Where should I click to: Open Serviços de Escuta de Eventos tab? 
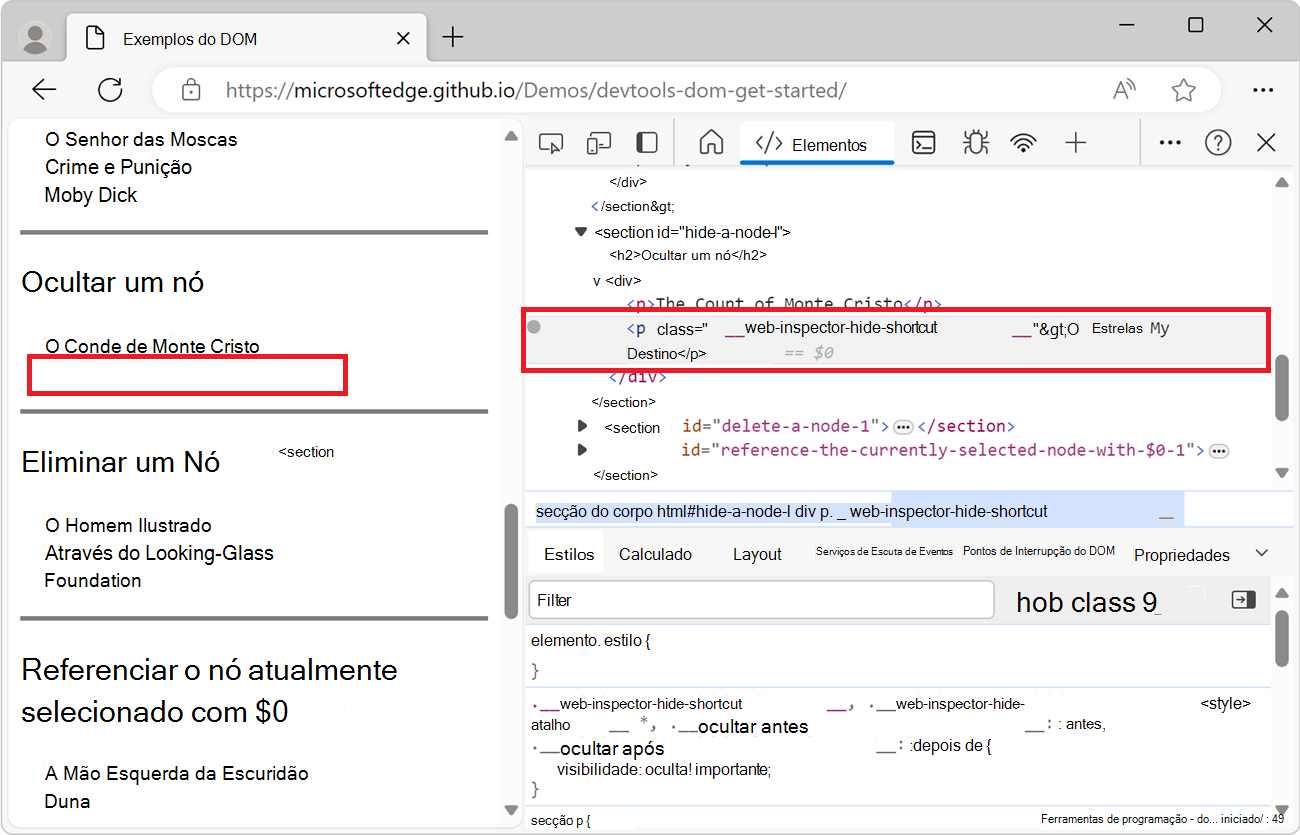(884, 551)
